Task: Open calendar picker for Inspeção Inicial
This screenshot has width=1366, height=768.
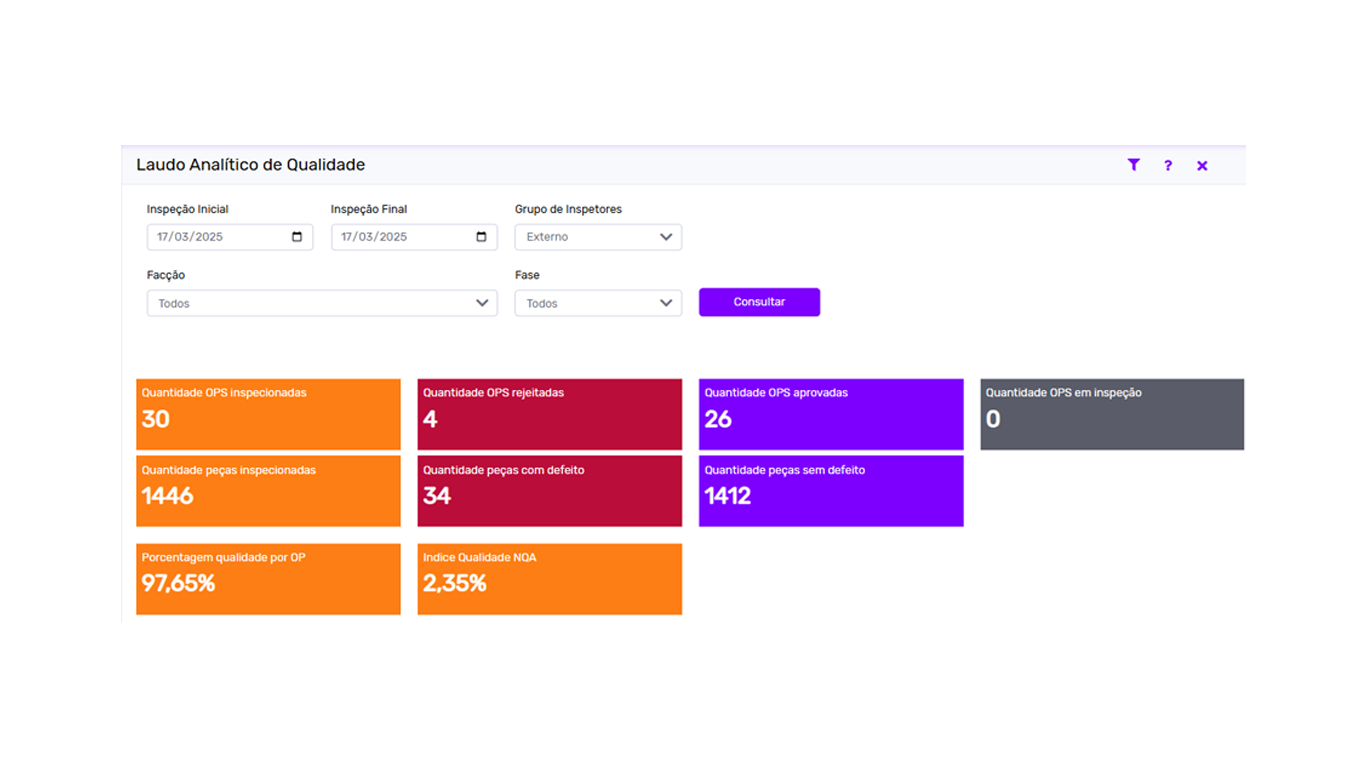Action: [297, 237]
